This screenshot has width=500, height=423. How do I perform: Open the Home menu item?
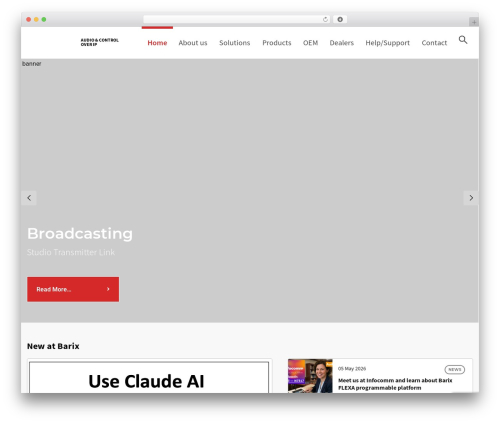pyautogui.click(x=157, y=43)
